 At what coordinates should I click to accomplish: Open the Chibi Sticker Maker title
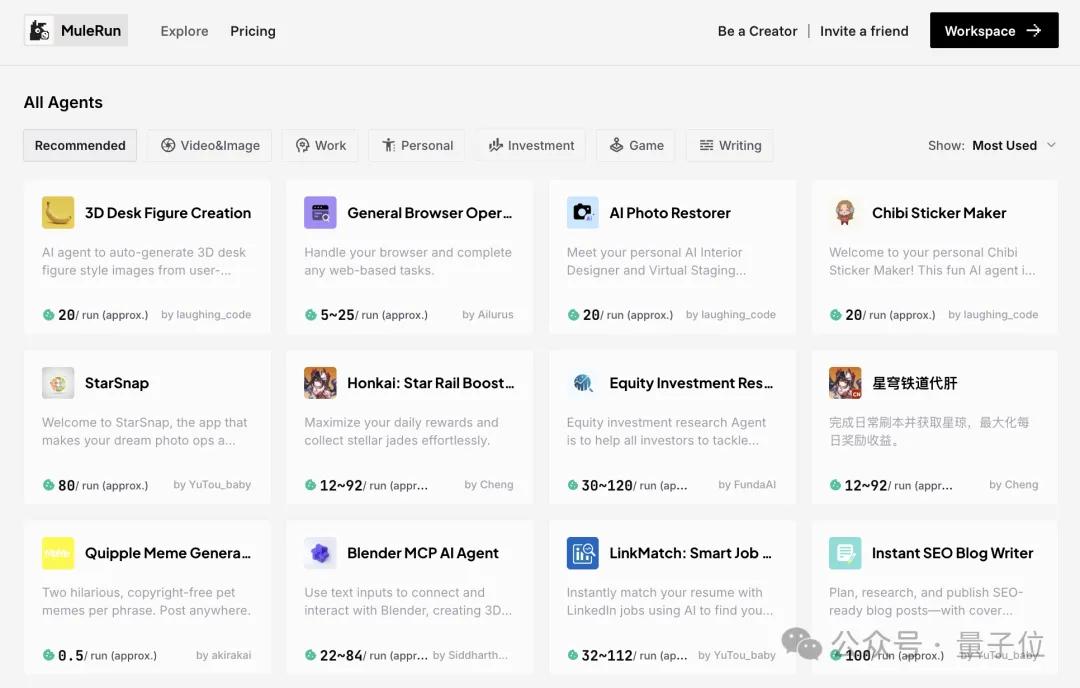939,213
